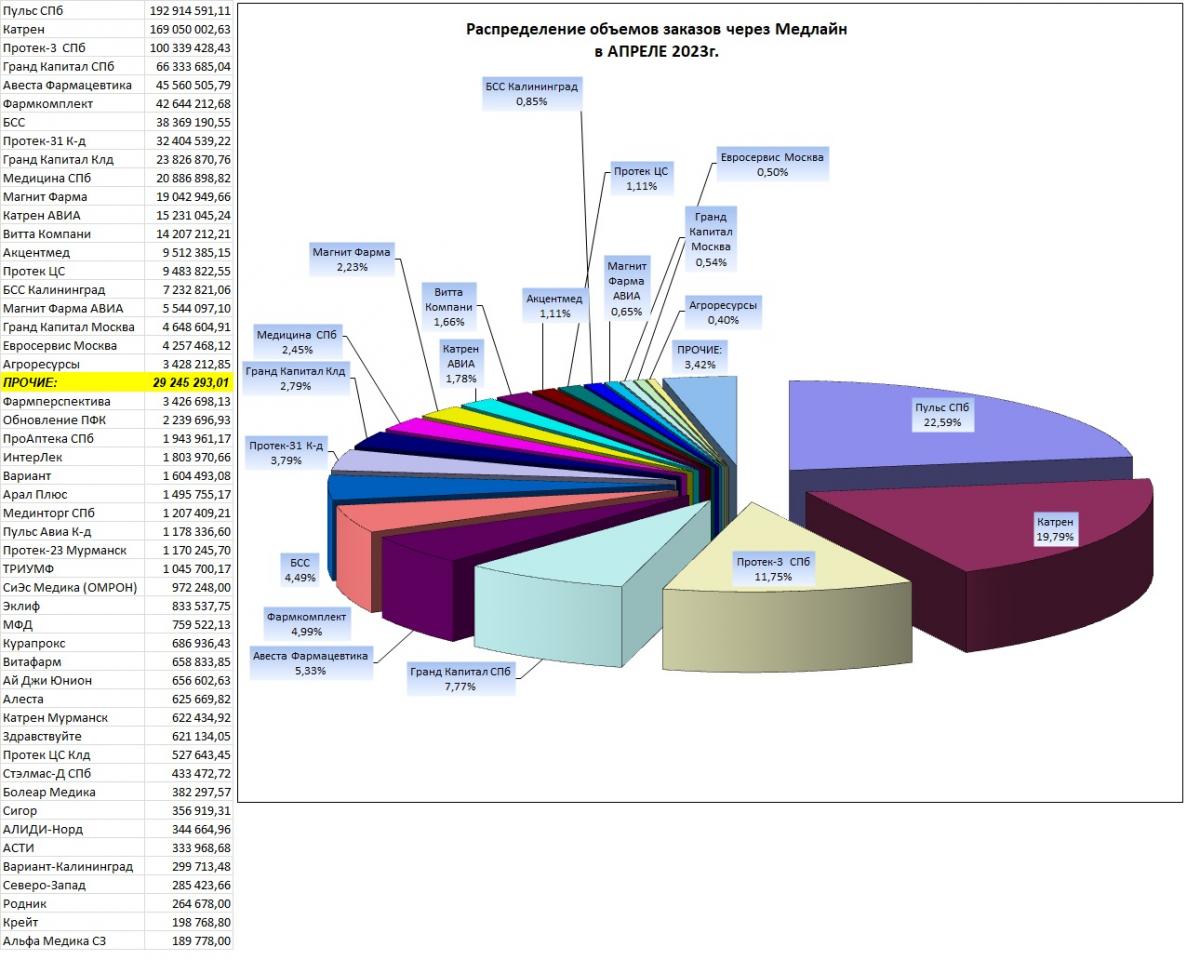
Task: Select the "АЛИДИ-Норд" table cell
Action: tap(72, 829)
